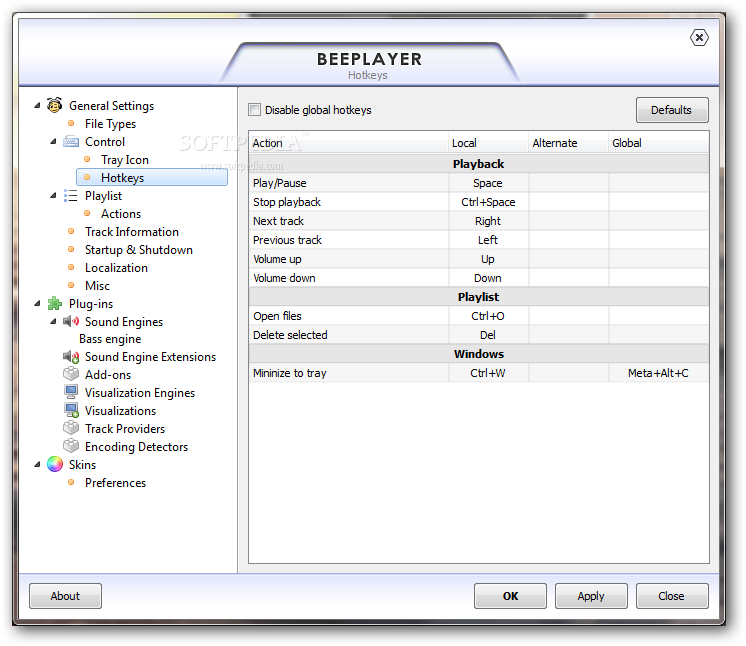
Task: Click the Control keyboard icon
Action: click(x=71, y=142)
